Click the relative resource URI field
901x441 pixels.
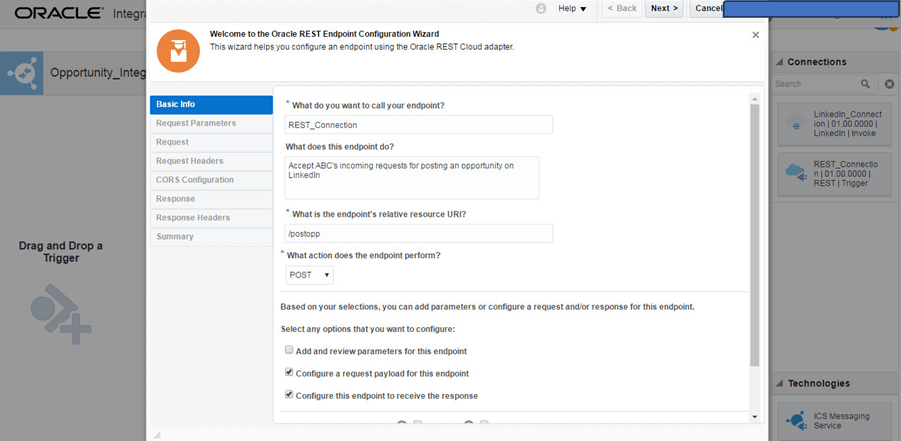click(419, 233)
